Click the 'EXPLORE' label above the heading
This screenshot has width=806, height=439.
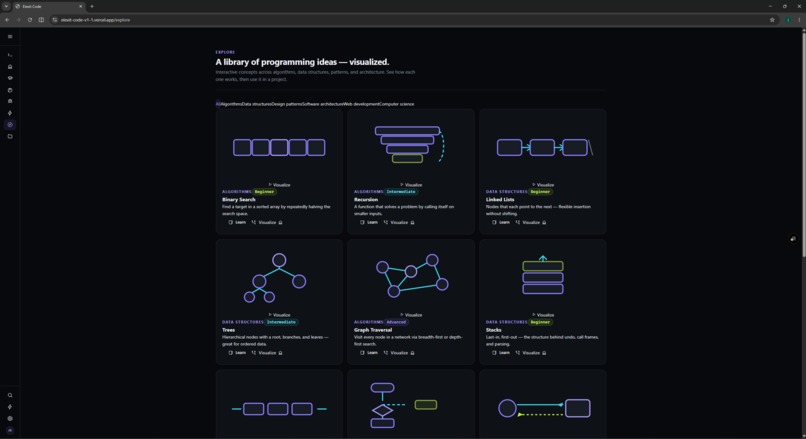[x=225, y=52]
